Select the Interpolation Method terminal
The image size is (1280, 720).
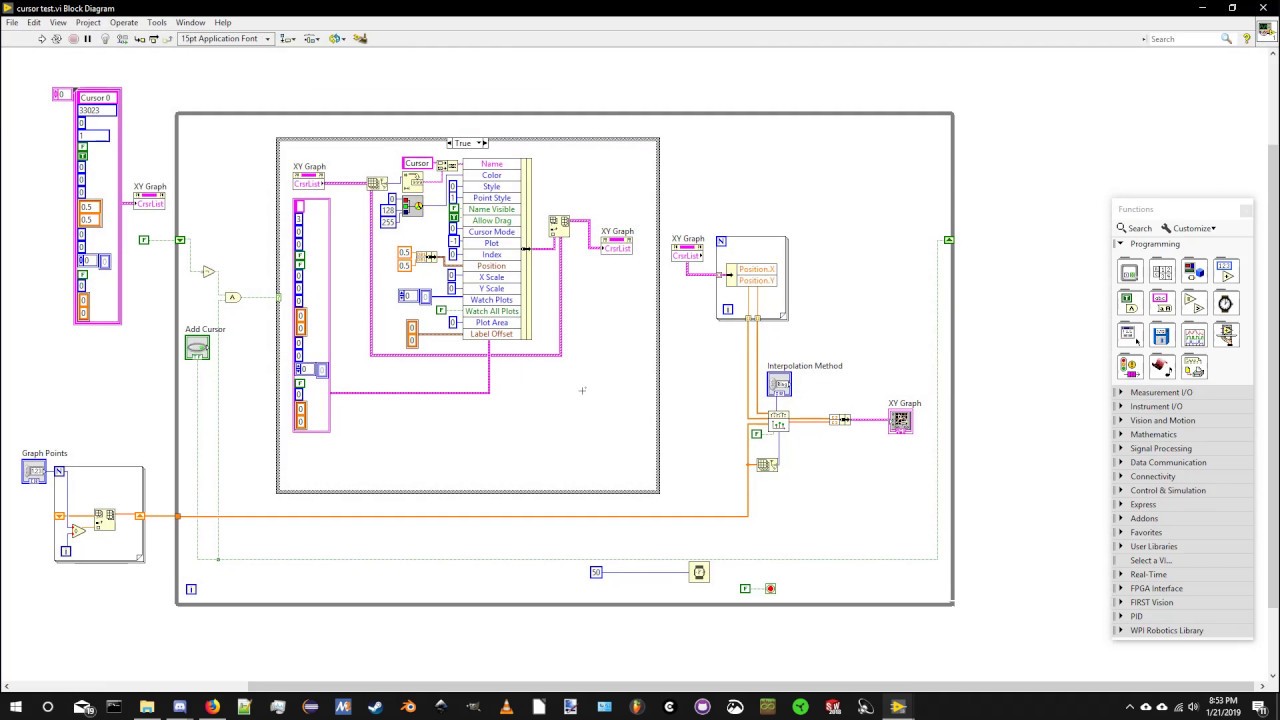pos(779,384)
